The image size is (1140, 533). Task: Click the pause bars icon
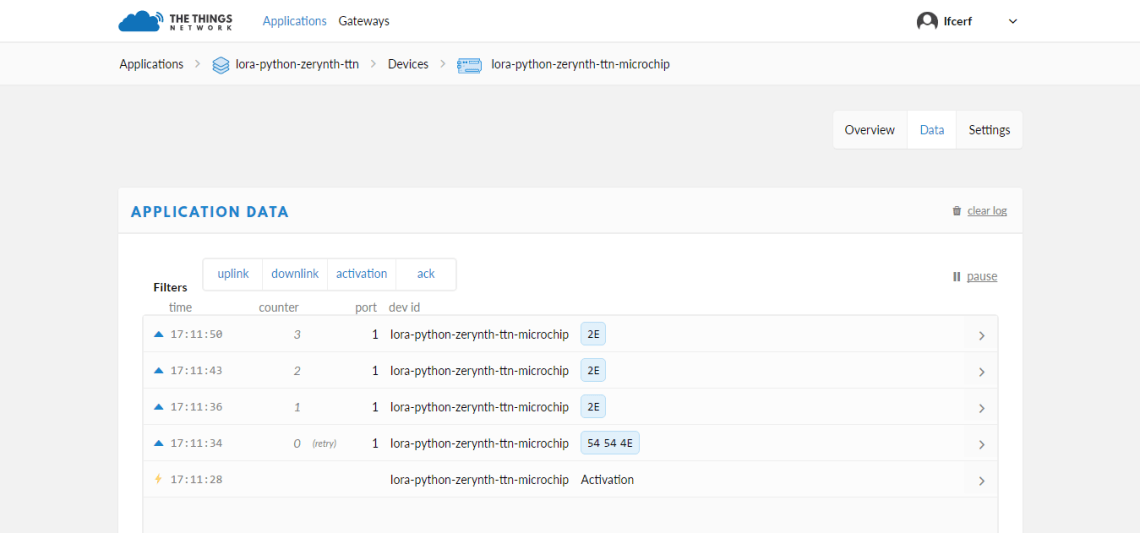click(957, 276)
